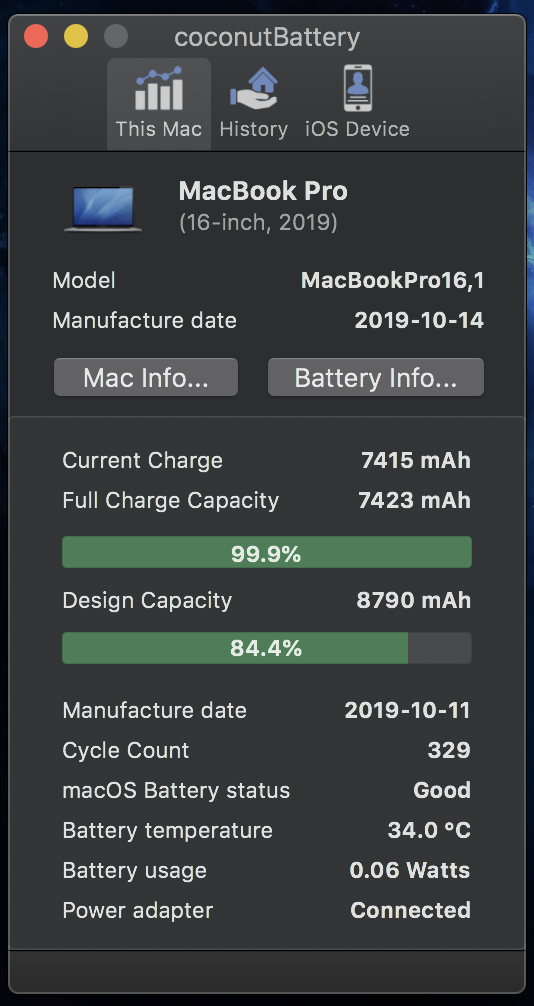Switch to the History tab label

pos(254,129)
